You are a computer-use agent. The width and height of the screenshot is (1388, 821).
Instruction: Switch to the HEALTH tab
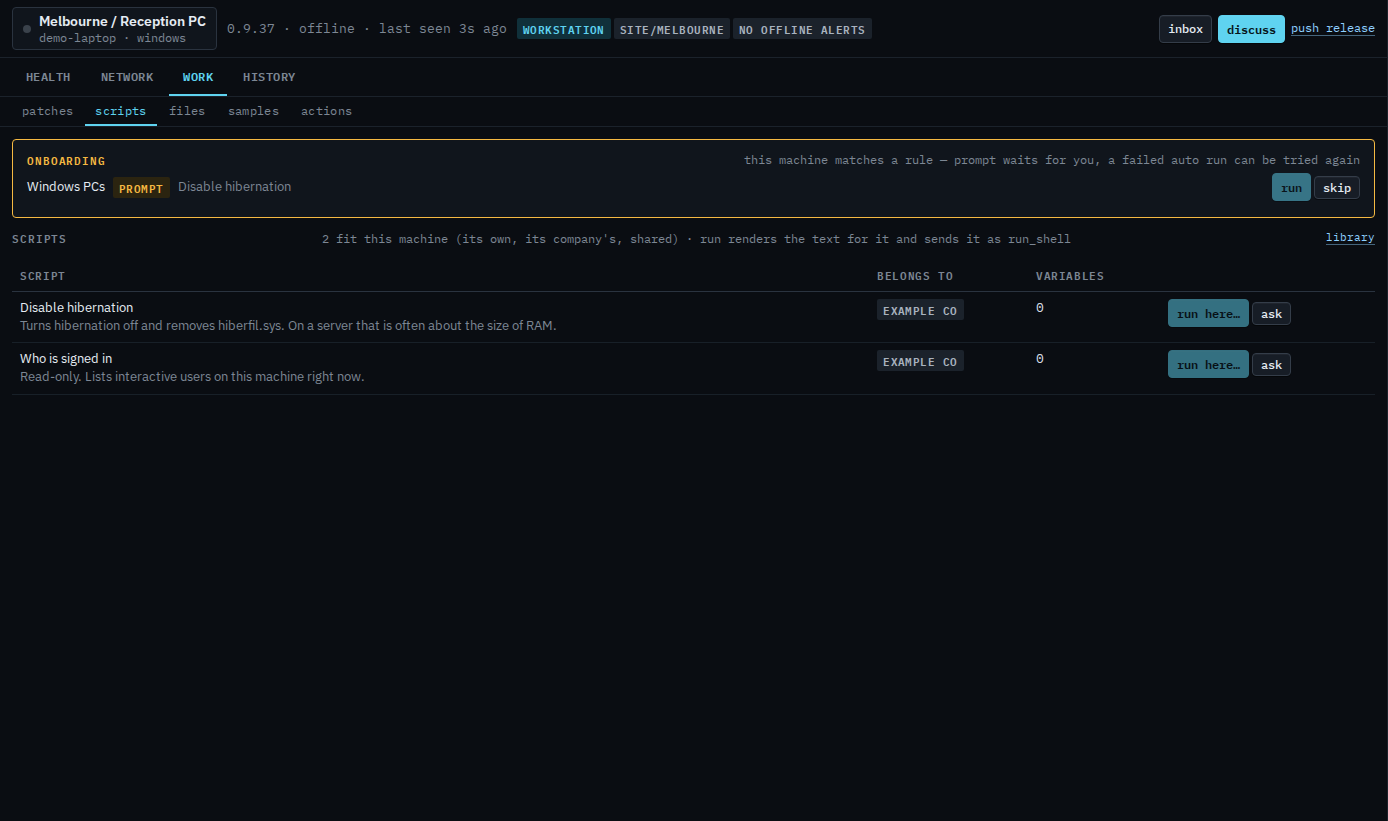tap(48, 77)
